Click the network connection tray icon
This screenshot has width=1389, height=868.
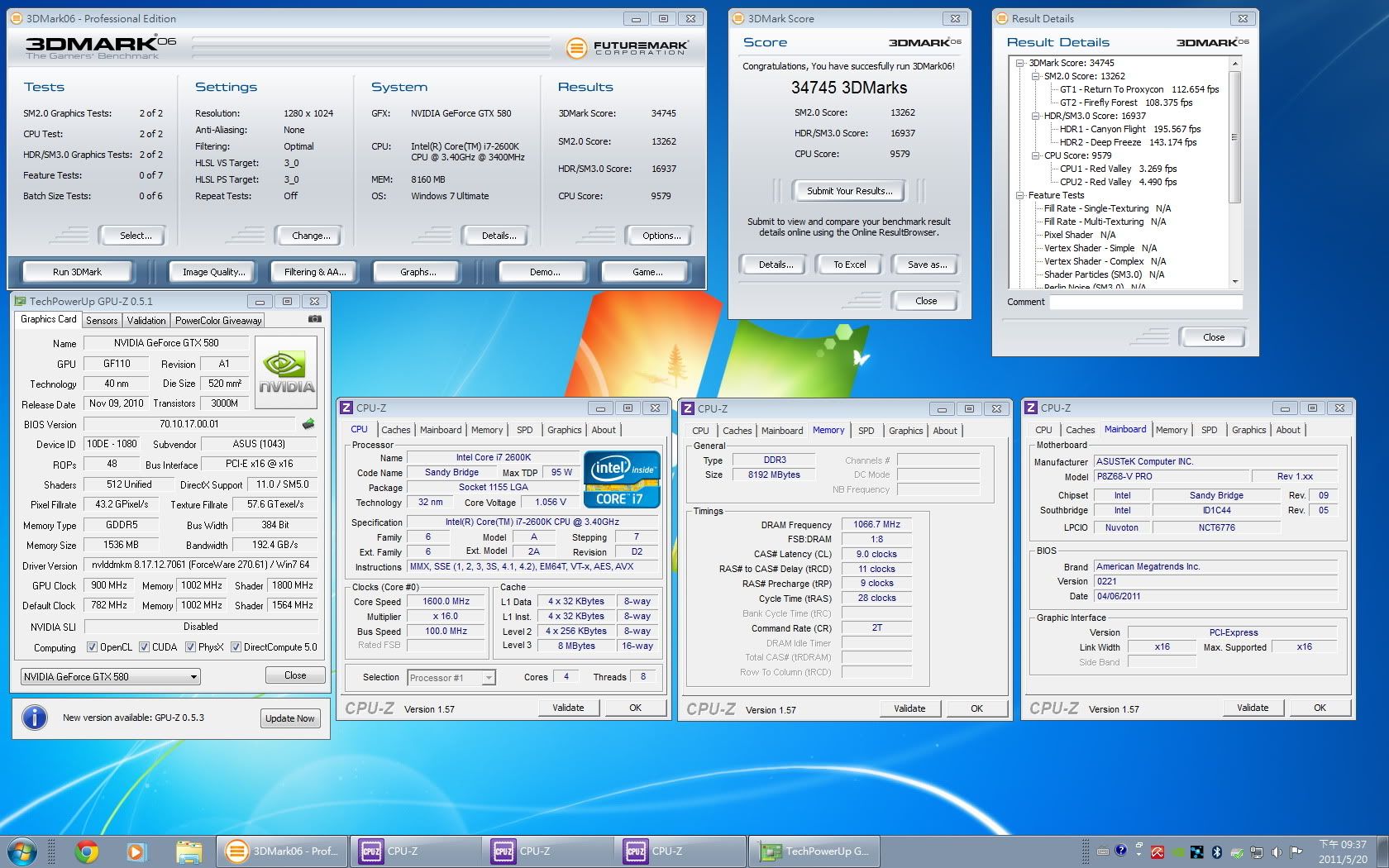(x=1257, y=852)
